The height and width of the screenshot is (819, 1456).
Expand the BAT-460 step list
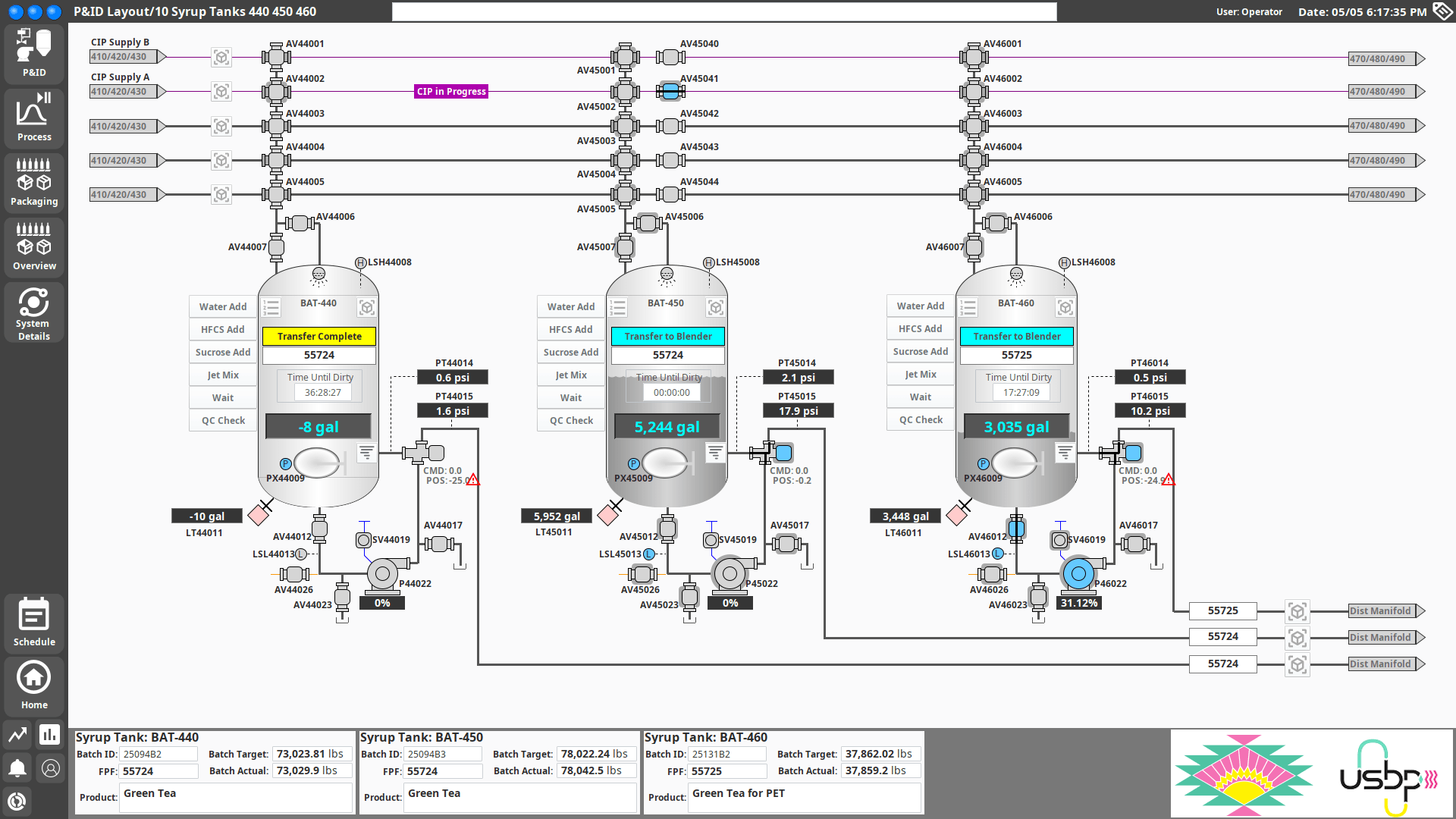(968, 307)
